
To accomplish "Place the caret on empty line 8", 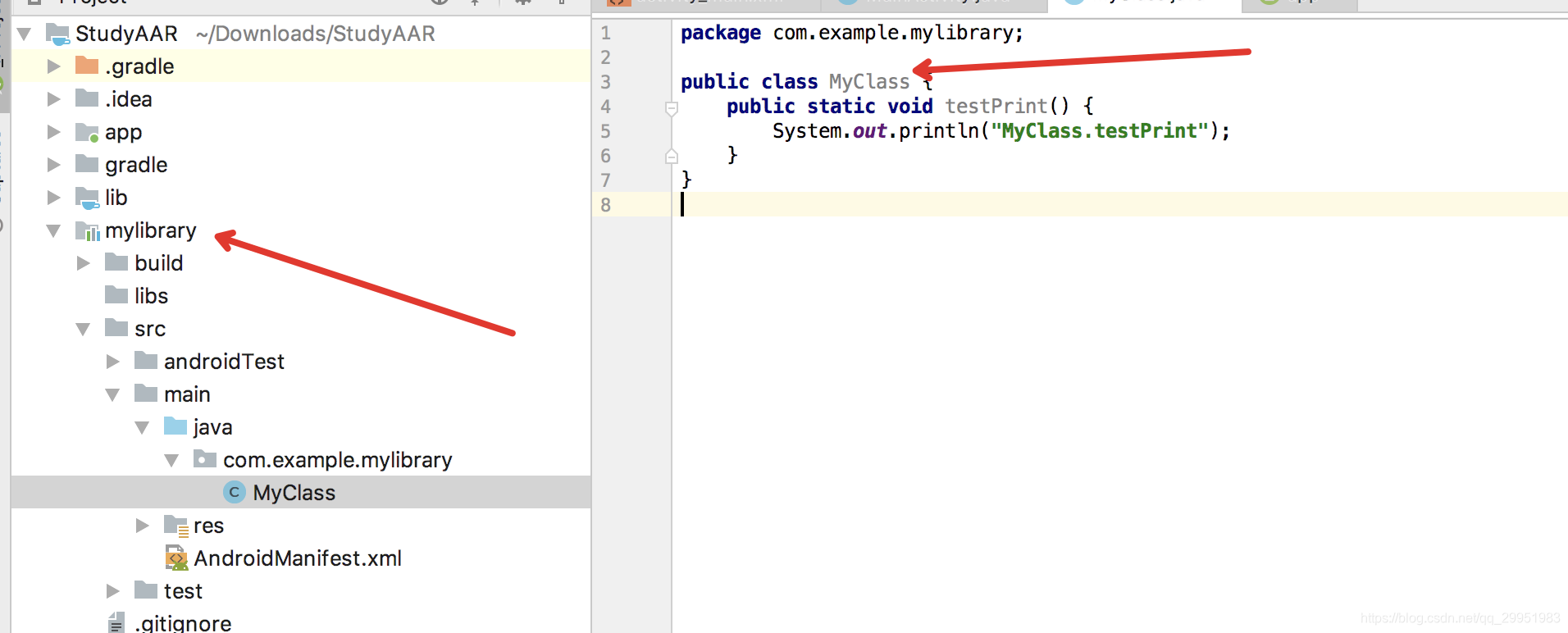I will click(x=1119, y=204).
